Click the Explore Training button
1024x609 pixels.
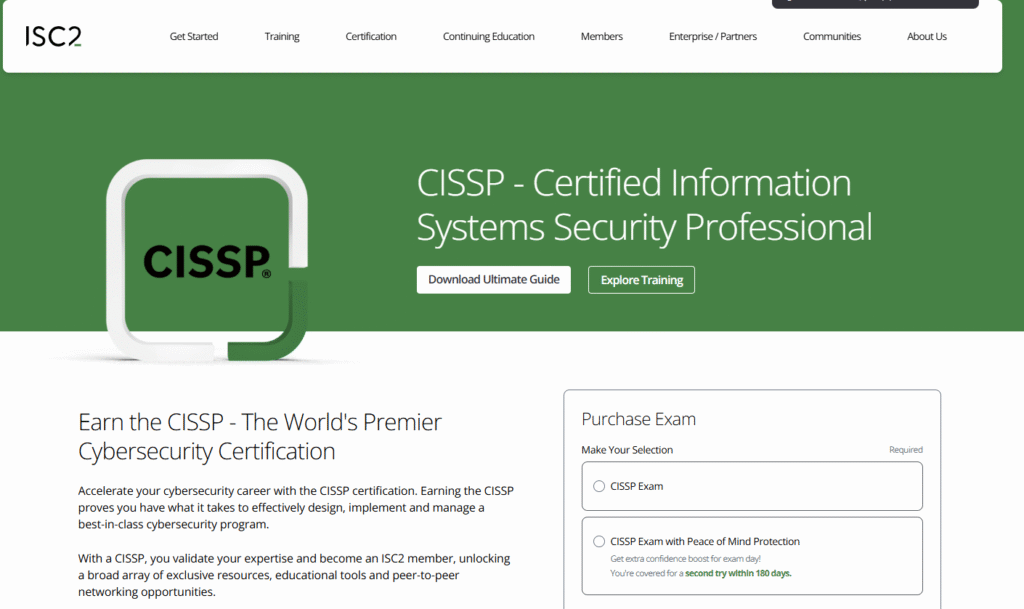tap(641, 280)
